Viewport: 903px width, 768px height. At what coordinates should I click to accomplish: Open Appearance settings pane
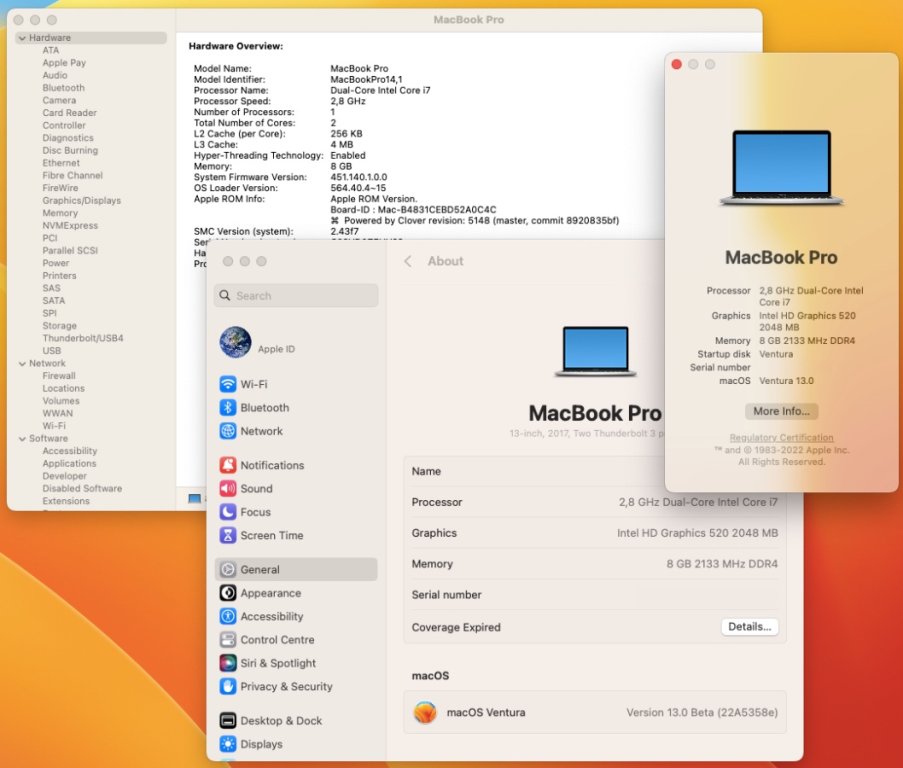[x=270, y=593]
